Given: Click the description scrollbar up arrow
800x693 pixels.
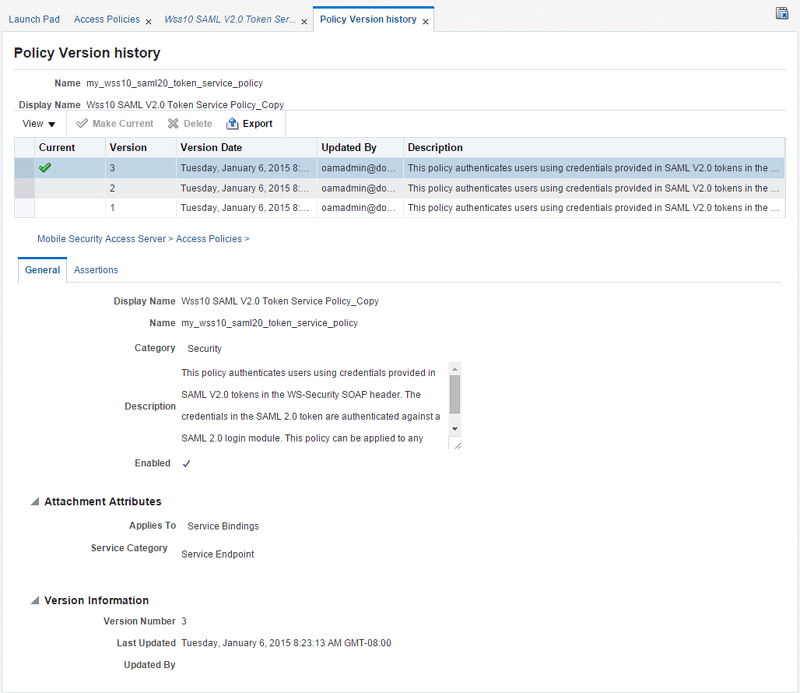Looking at the screenshot, I should pos(455,368).
